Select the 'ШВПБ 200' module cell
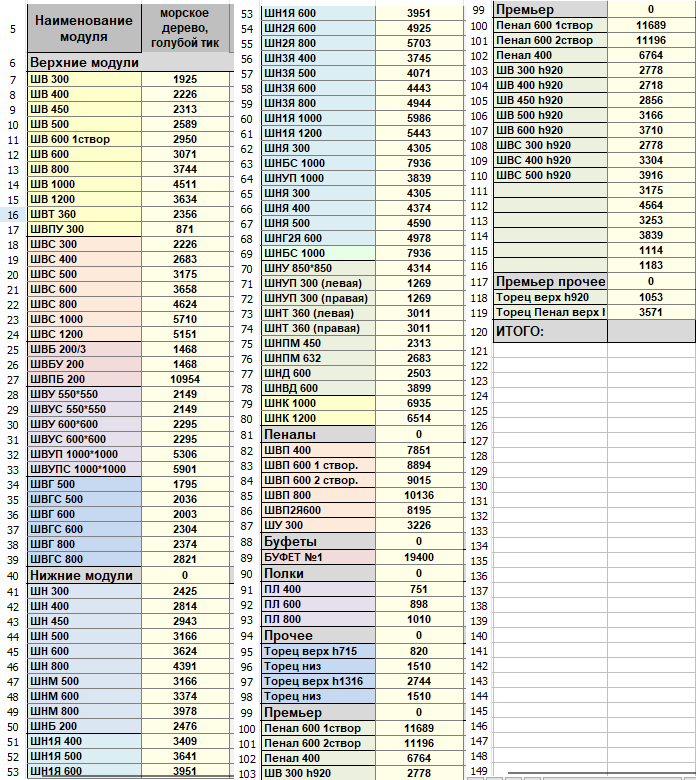 tap(84, 380)
